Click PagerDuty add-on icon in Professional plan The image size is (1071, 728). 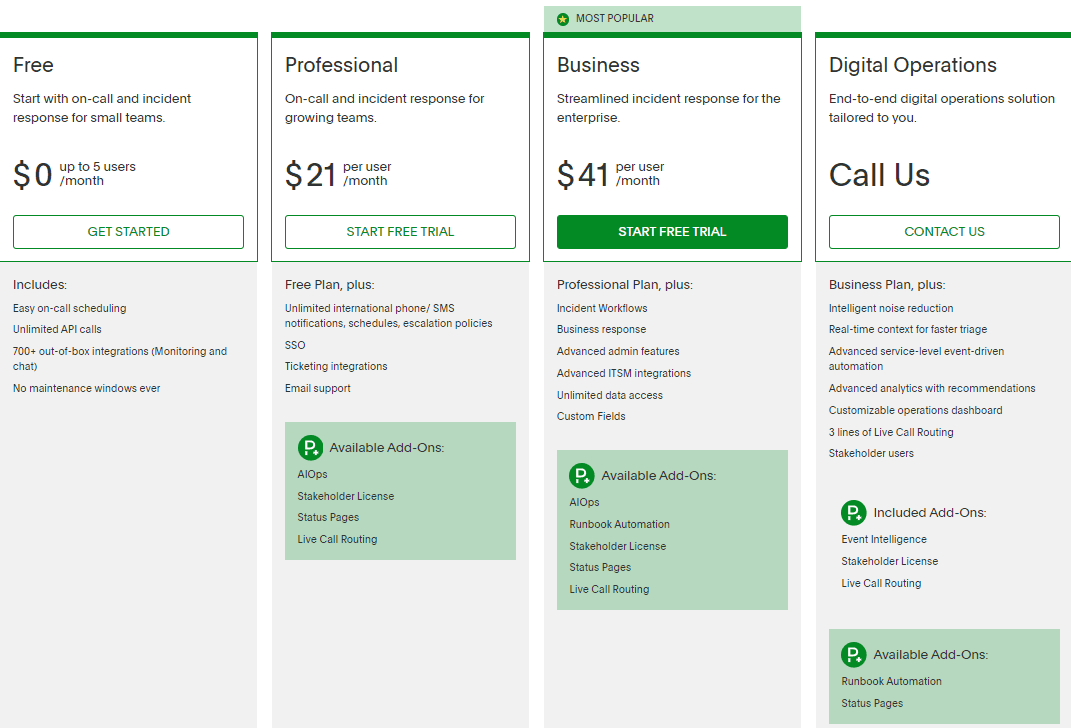[310, 448]
